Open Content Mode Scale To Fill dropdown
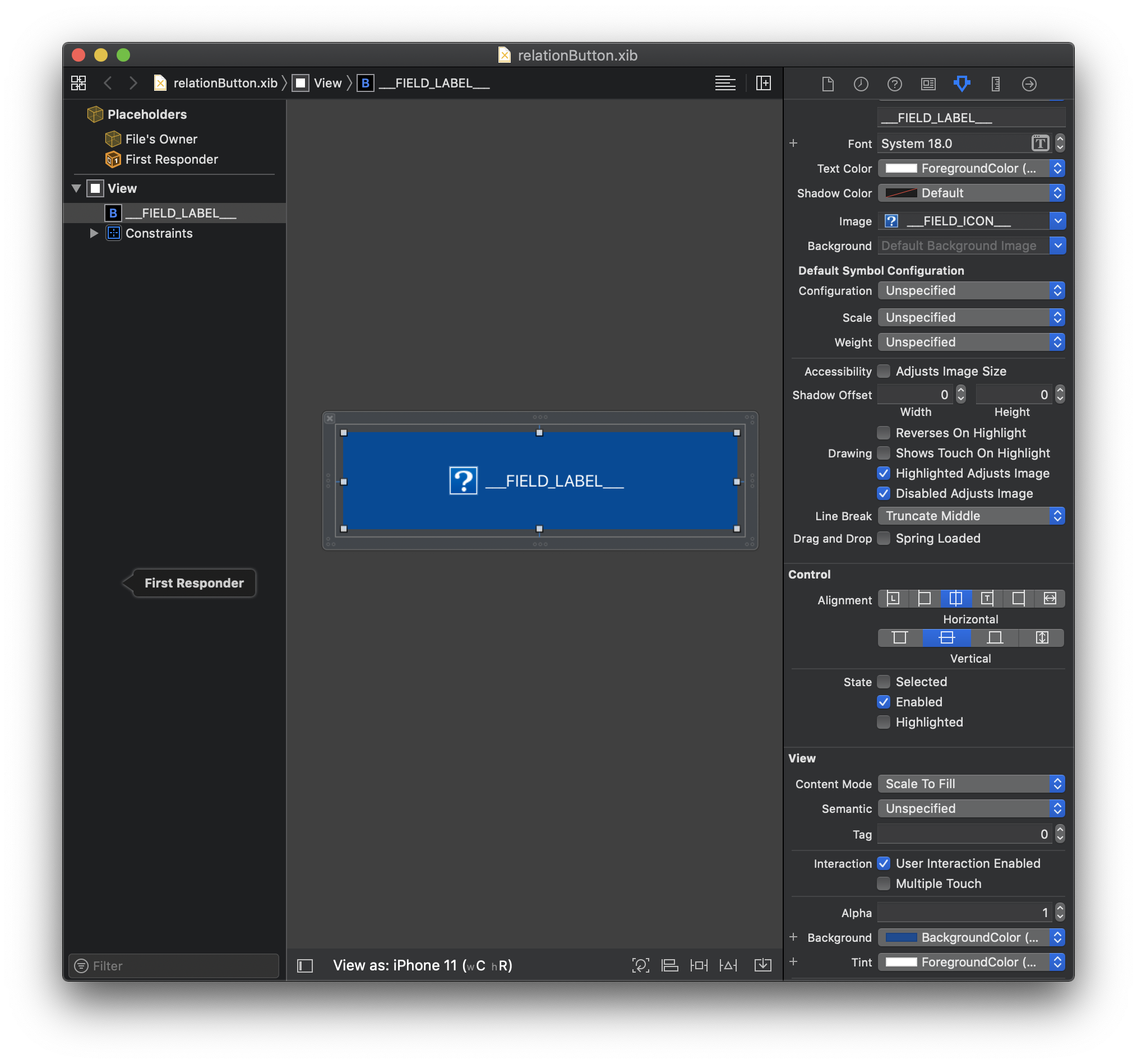The image size is (1137, 1064). click(x=971, y=784)
